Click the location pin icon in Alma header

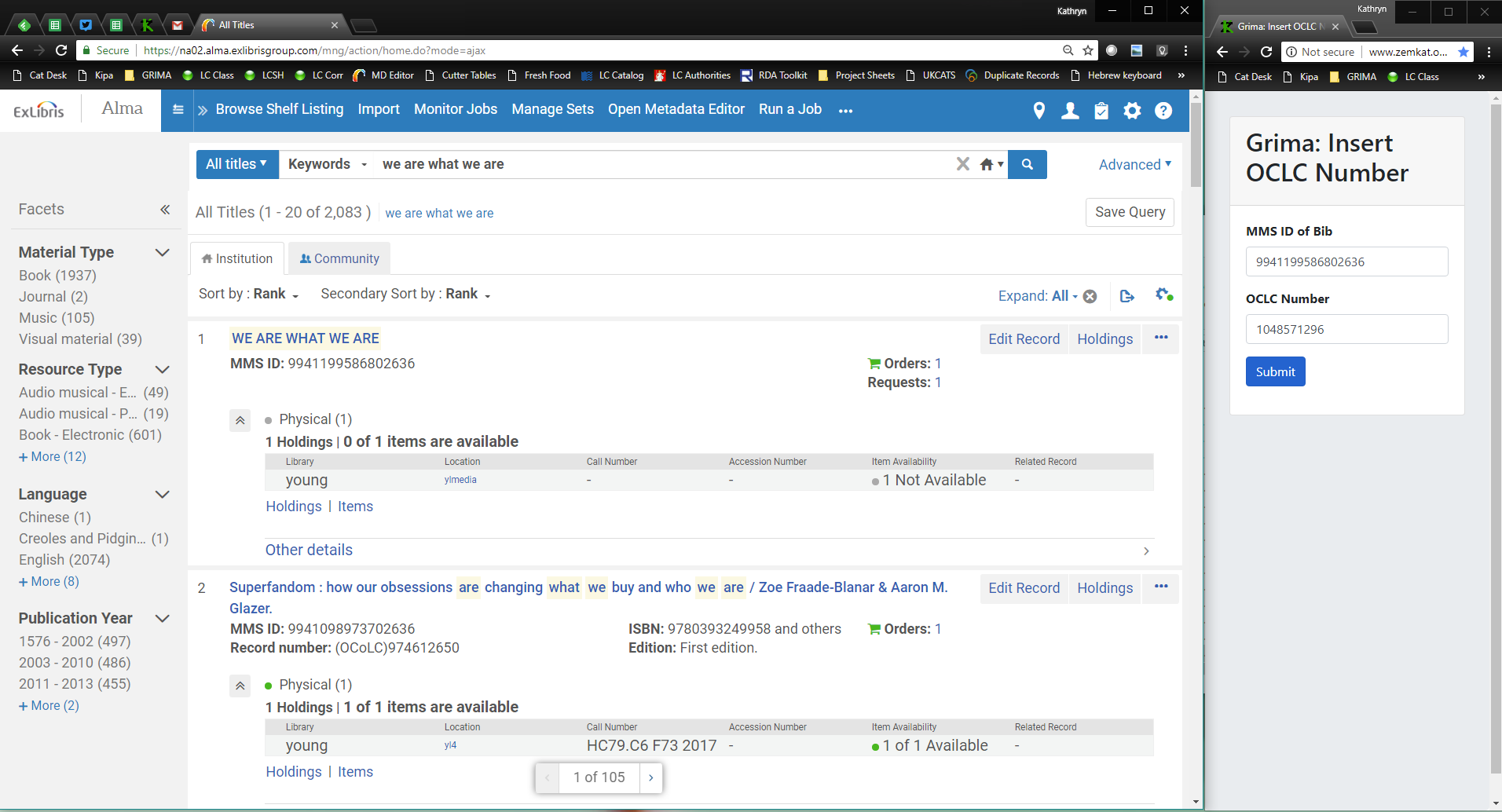click(x=1039, y=111)
